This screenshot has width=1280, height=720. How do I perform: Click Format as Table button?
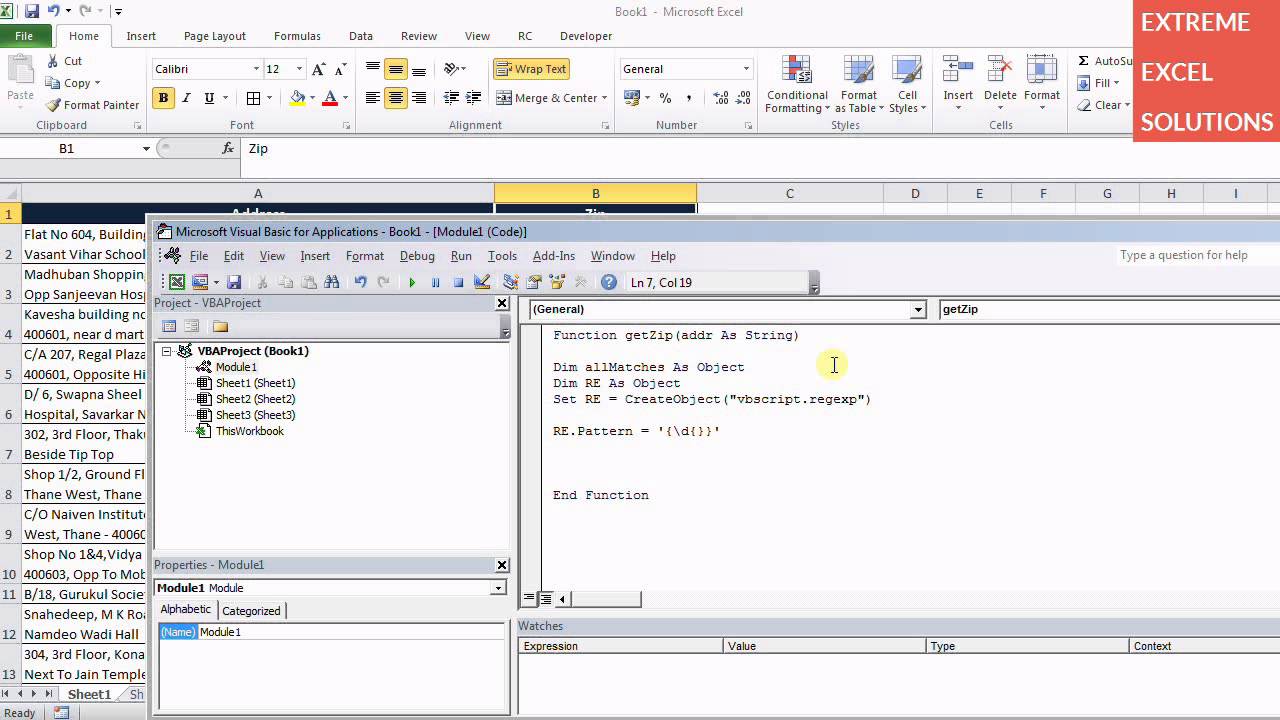tap(858, 86)
